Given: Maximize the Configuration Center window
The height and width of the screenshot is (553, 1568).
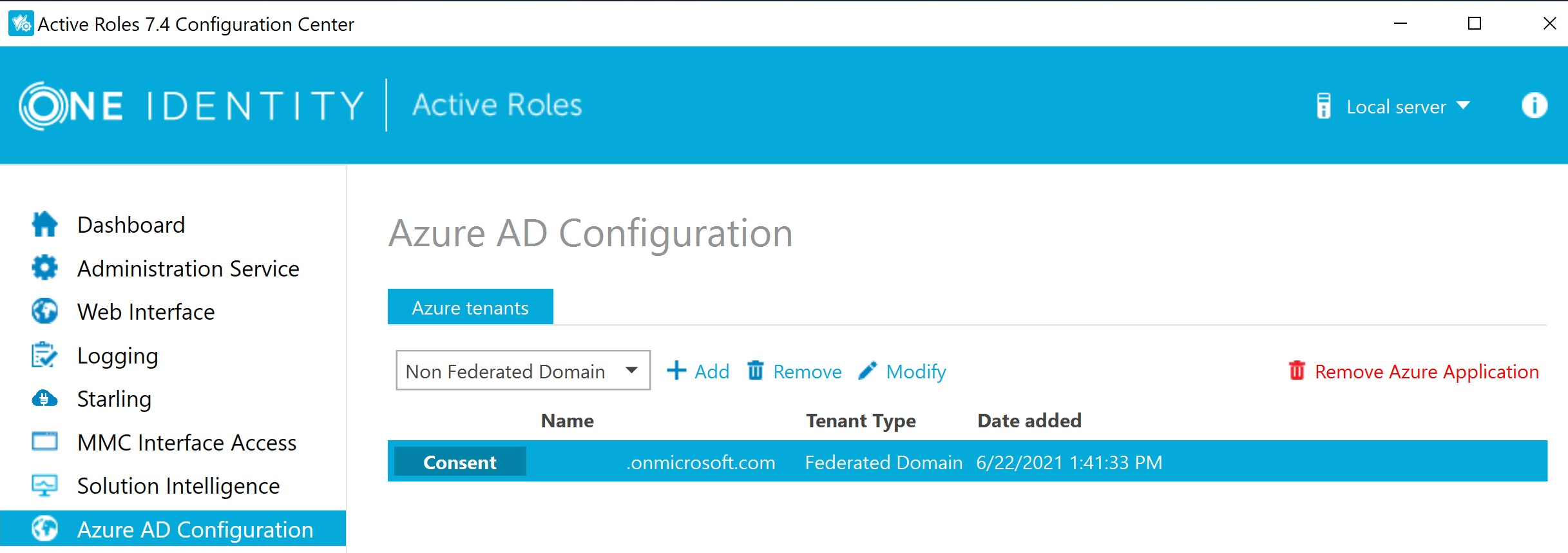Looking at the screenshot, I should 1475,23.
